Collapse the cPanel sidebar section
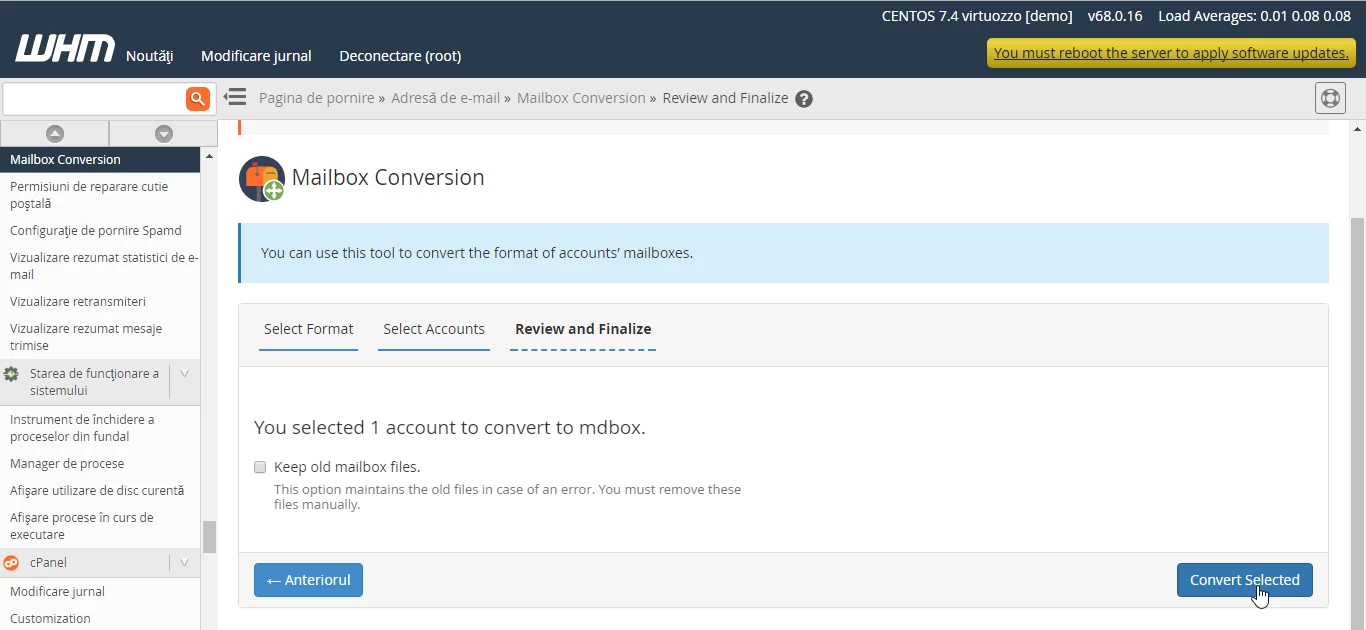The height and width of the screenshot is (630, 1366). tap(184, 563)
